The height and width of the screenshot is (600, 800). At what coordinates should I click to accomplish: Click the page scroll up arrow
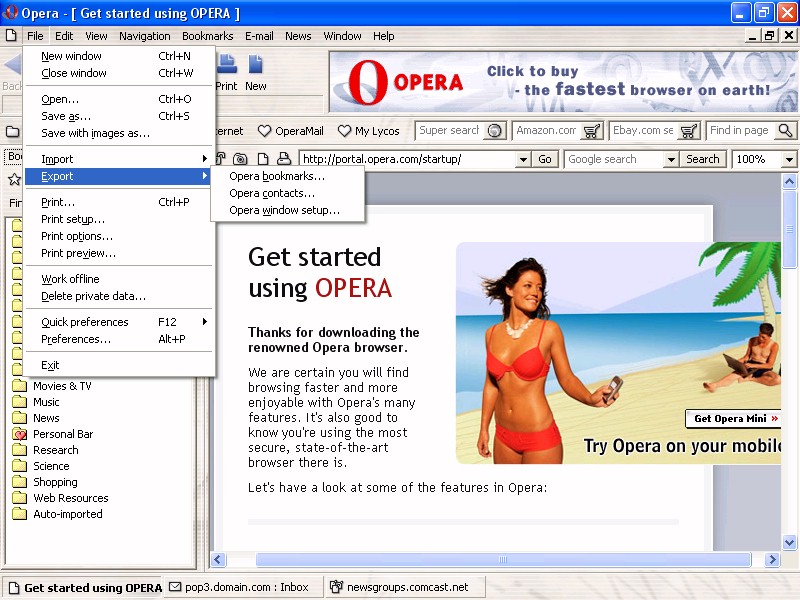(789, 182)
